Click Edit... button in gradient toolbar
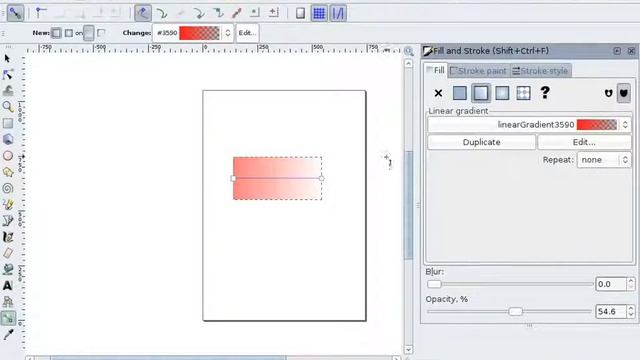Image resolution: width=640 pixels, height=360 pixels. pos(247,33)
